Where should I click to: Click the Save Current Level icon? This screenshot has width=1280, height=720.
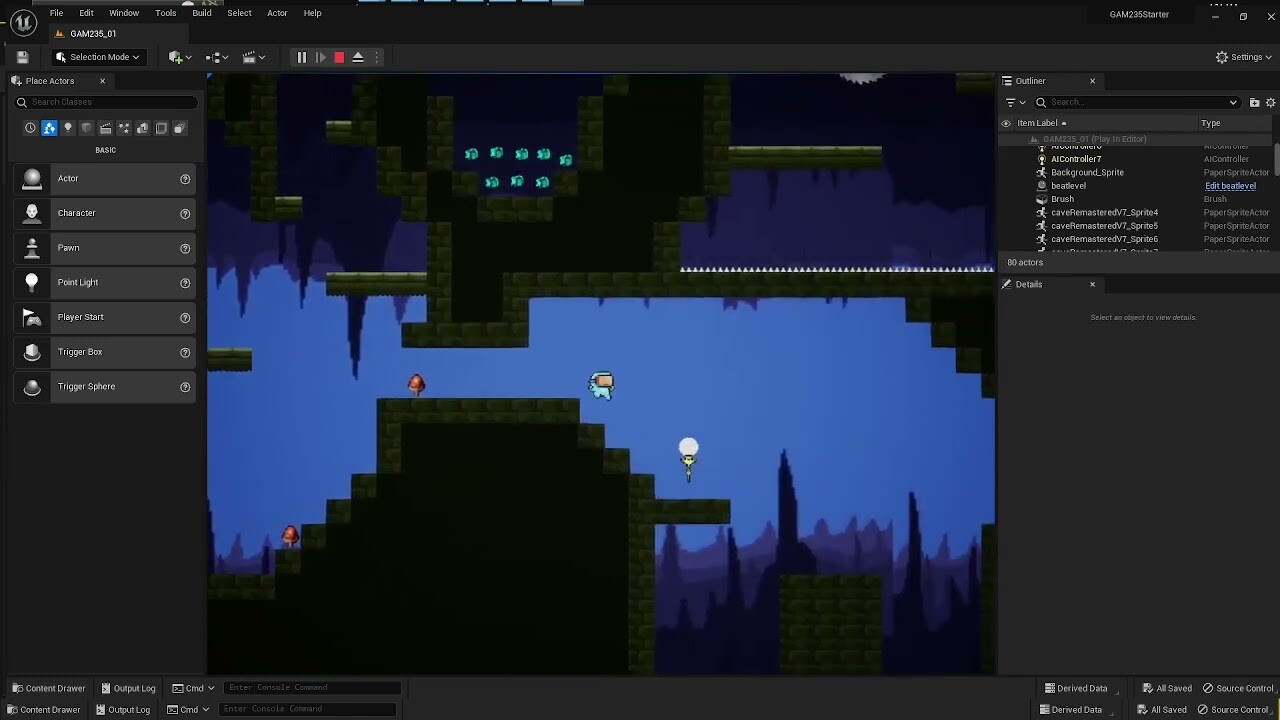click(22, 57)
